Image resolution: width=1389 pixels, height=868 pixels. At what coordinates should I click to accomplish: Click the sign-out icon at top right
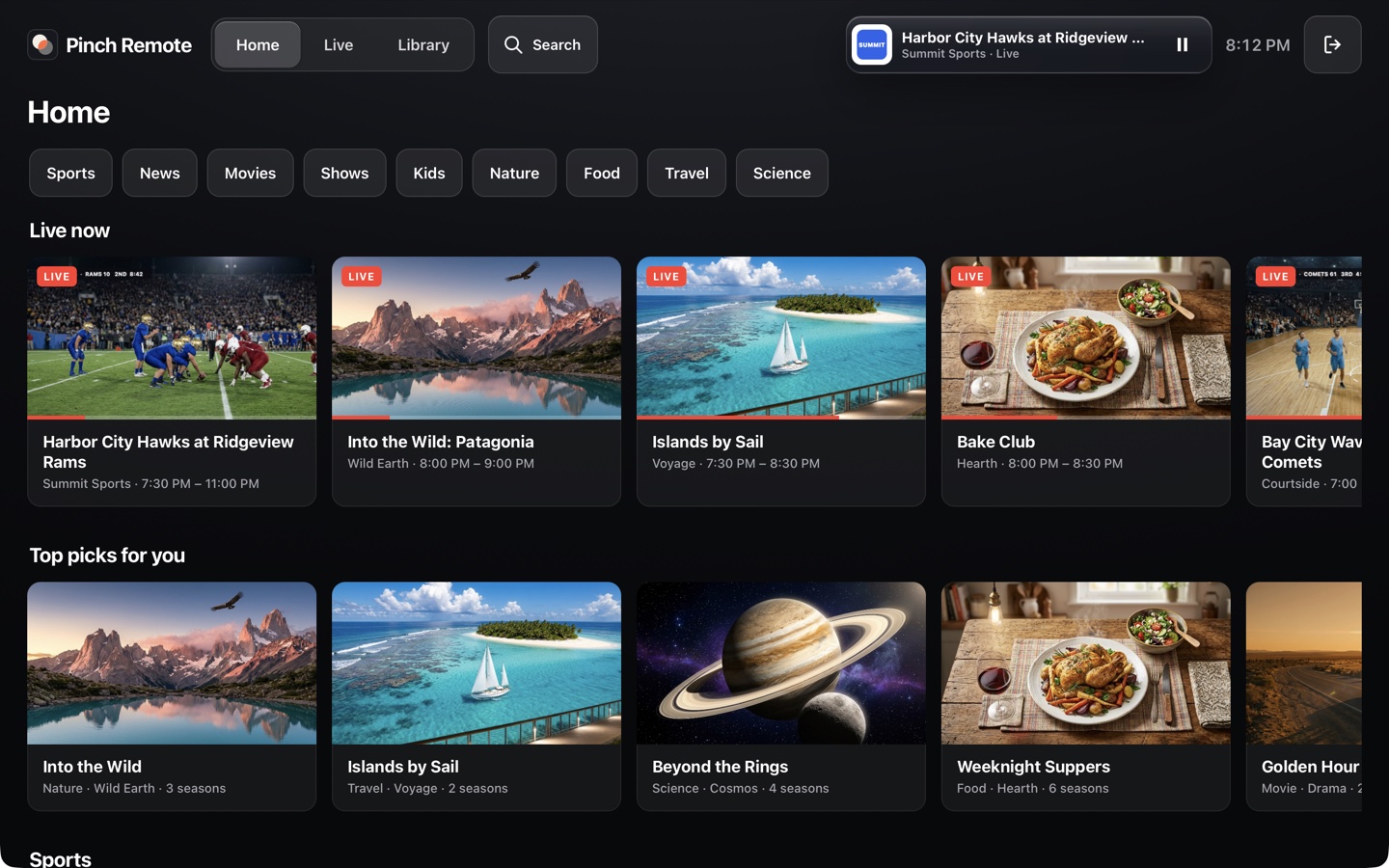pyautogui.click(x=1332, y=44)
